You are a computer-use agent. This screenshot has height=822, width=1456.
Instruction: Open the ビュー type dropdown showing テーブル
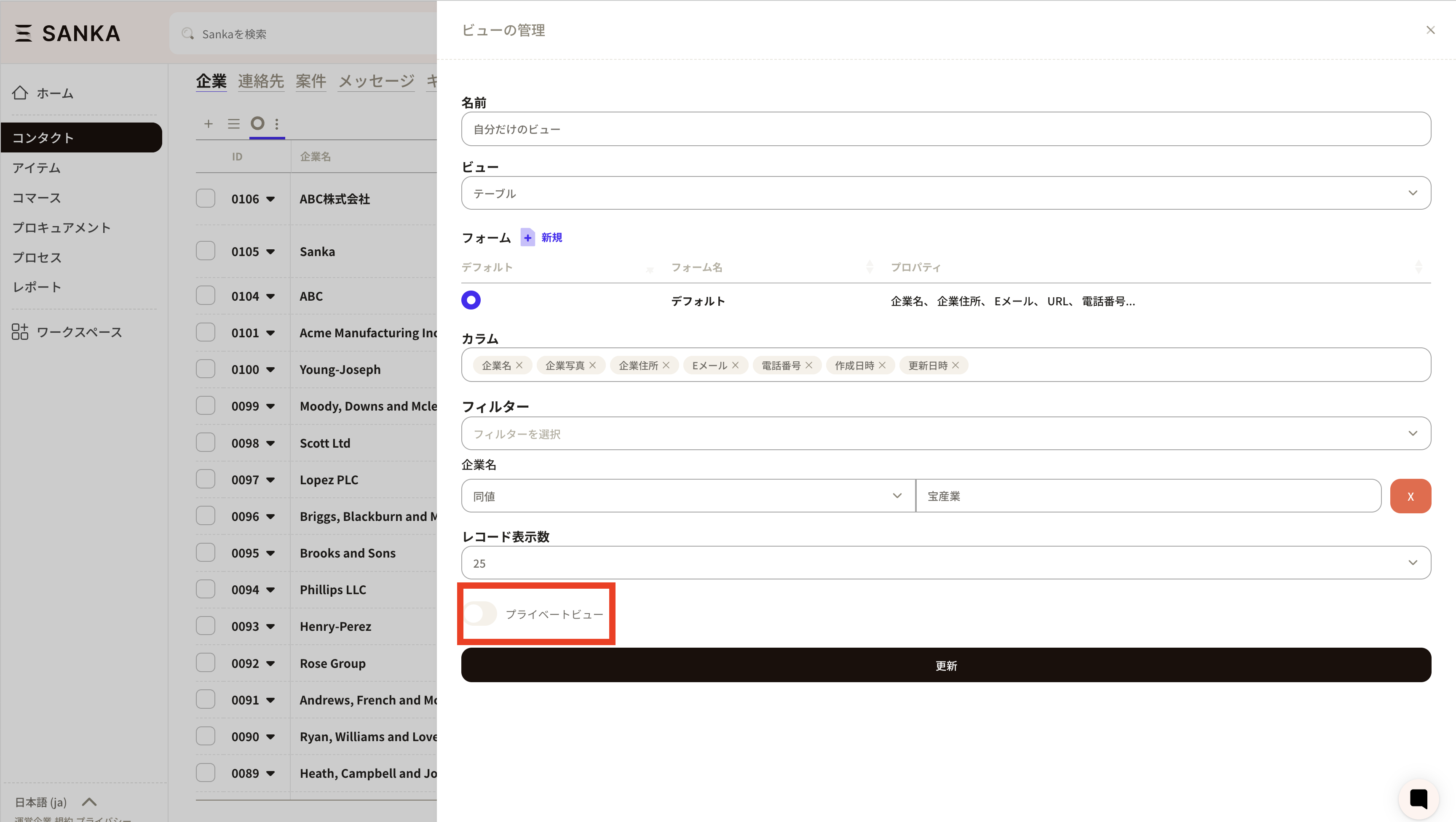[x=946, y=193]
